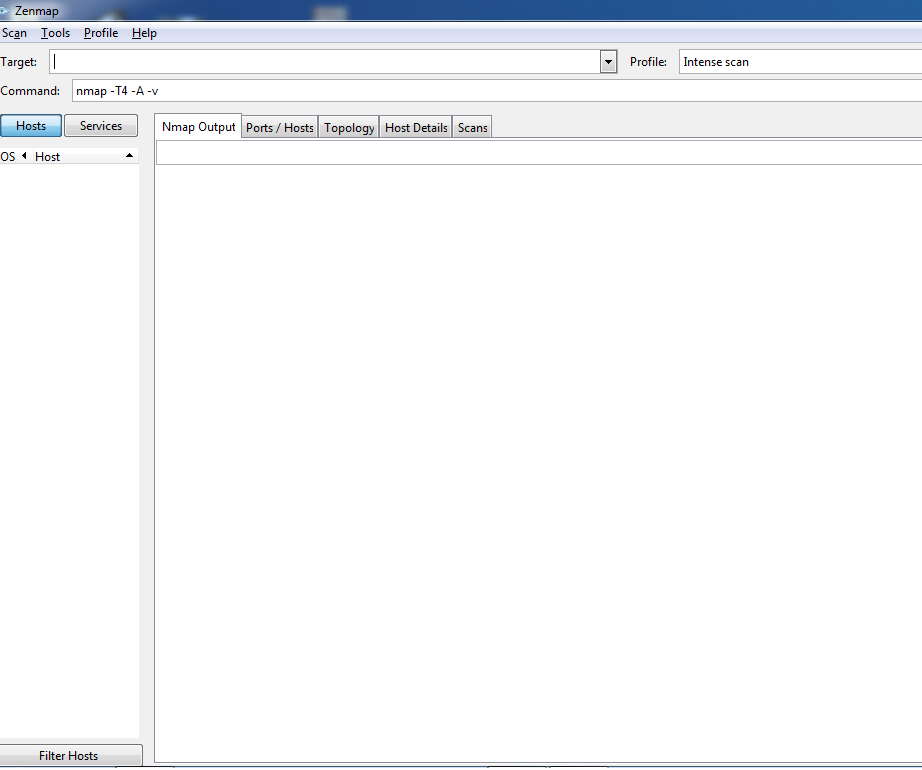Switch to the Scans tab

point(472,128)
